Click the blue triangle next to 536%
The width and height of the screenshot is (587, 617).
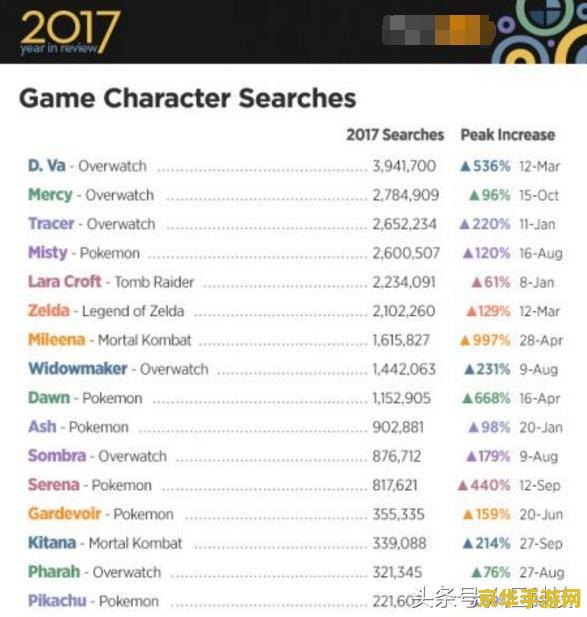click(x=465, y=166)
